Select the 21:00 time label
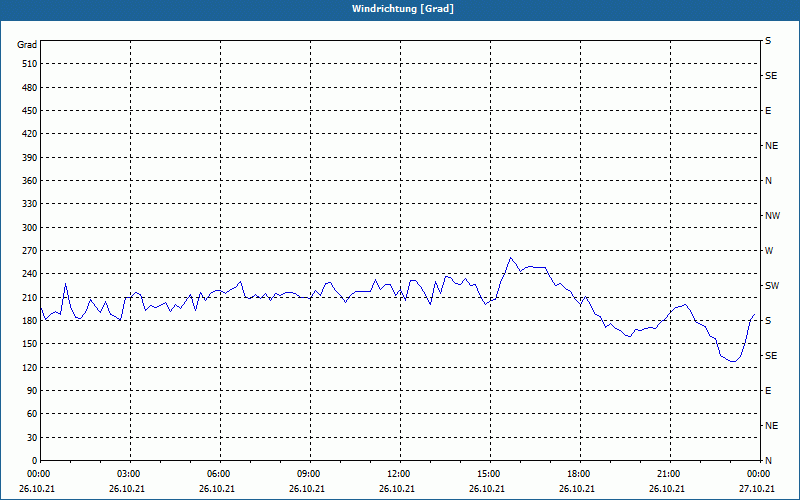 [667, 474]
